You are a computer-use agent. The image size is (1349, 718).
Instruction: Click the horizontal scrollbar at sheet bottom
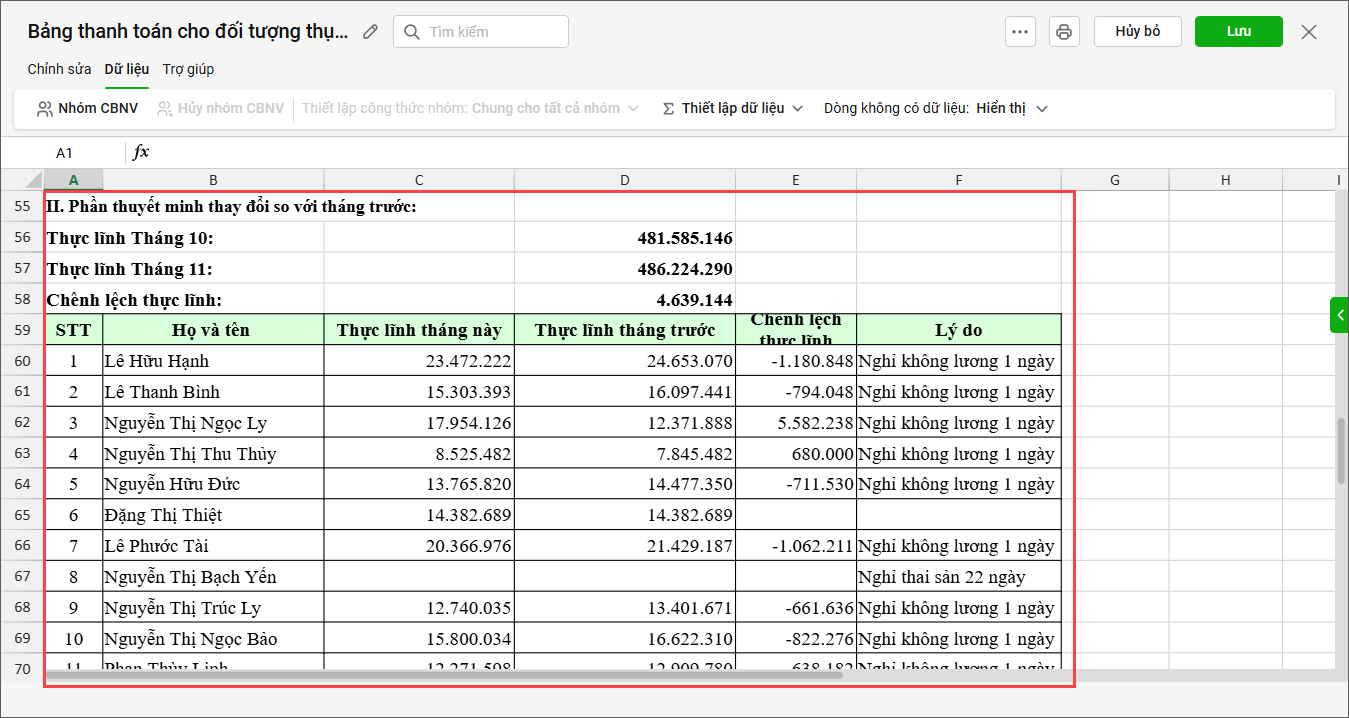pos(445,675)
